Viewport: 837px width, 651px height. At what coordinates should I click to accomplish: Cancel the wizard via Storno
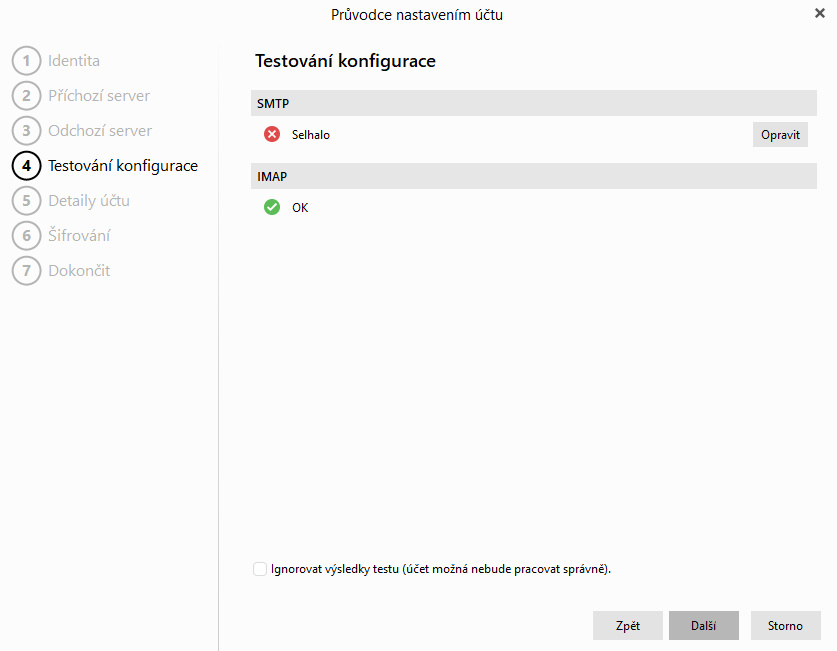(x=785, y=626)
